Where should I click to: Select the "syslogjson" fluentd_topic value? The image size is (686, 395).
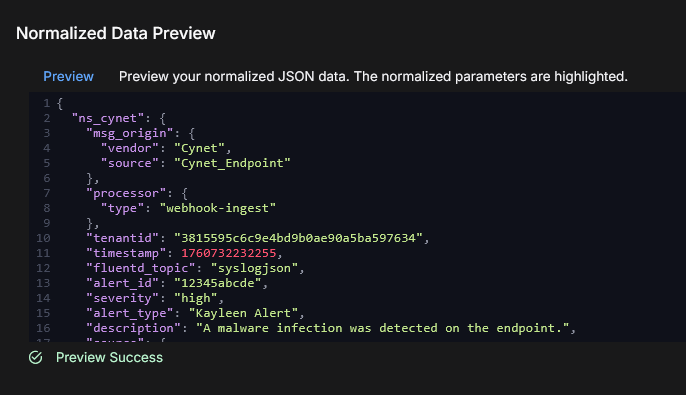click(x=254, y=268)
